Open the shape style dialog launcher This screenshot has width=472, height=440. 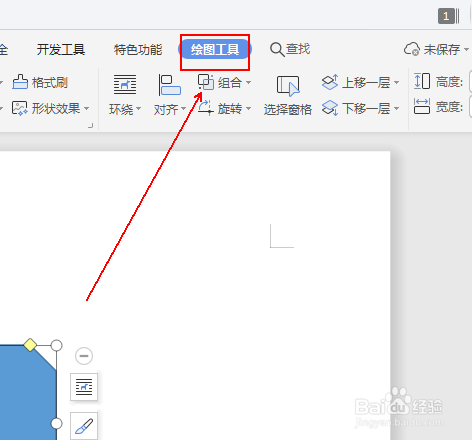click(90, 126)
